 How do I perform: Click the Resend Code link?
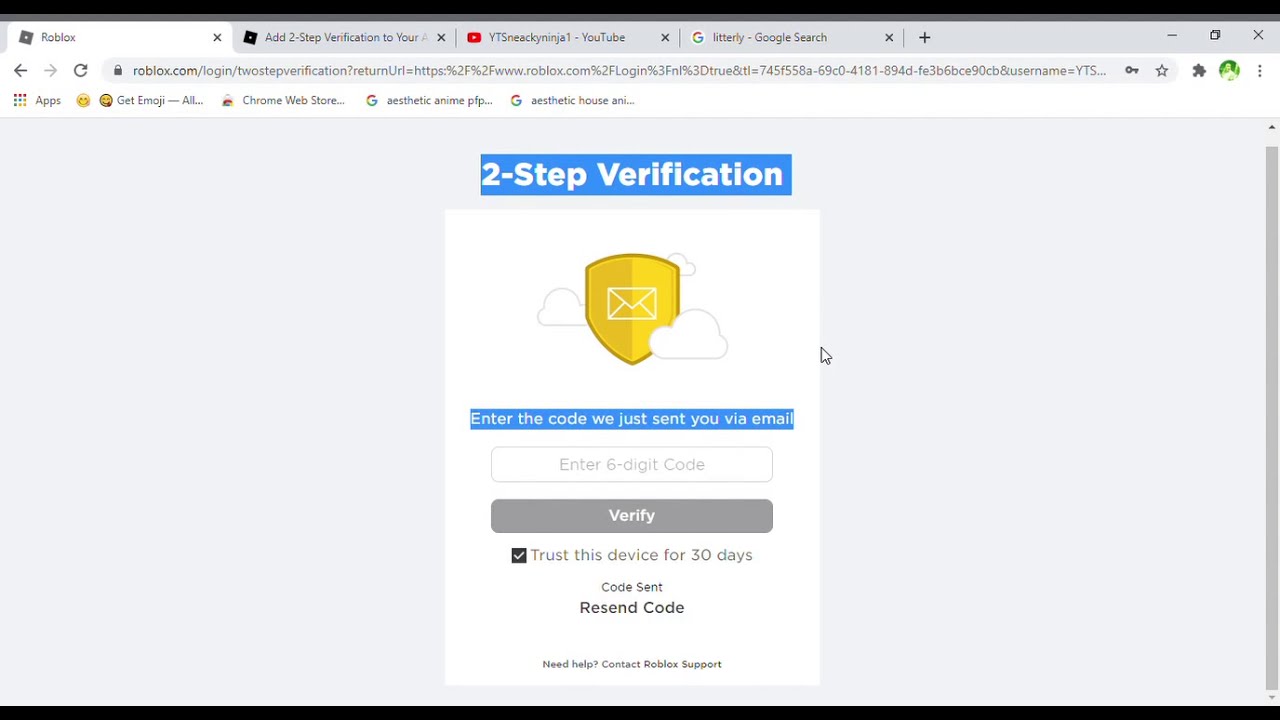click(632, 608)
